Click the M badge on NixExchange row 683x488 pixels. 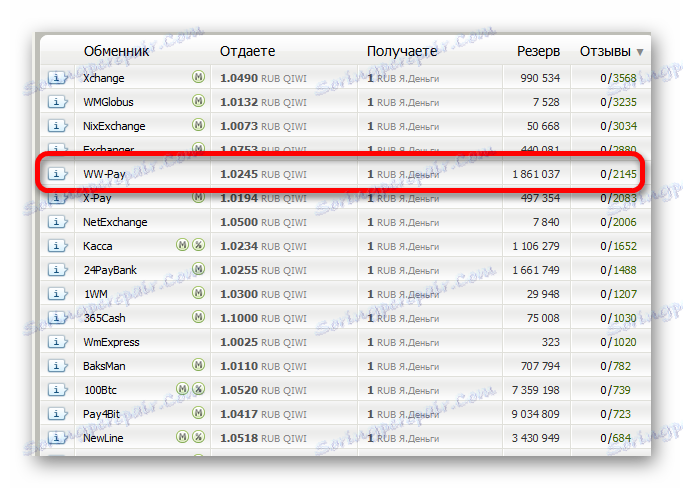[x=198, y=125]
